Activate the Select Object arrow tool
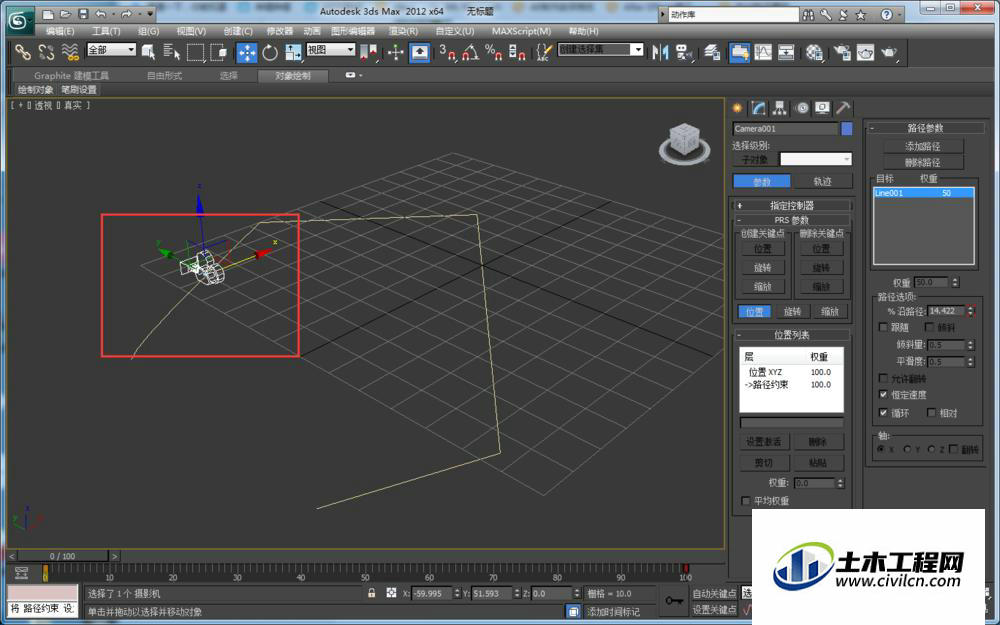This screenshot has width=1000, height=625. click(x=149, y=52)
